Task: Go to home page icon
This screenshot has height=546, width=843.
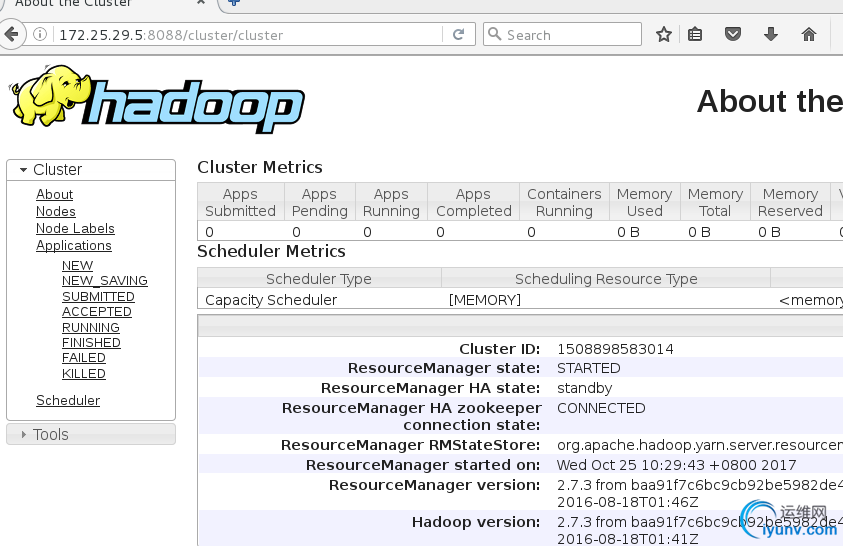Action: click(809, 34)
